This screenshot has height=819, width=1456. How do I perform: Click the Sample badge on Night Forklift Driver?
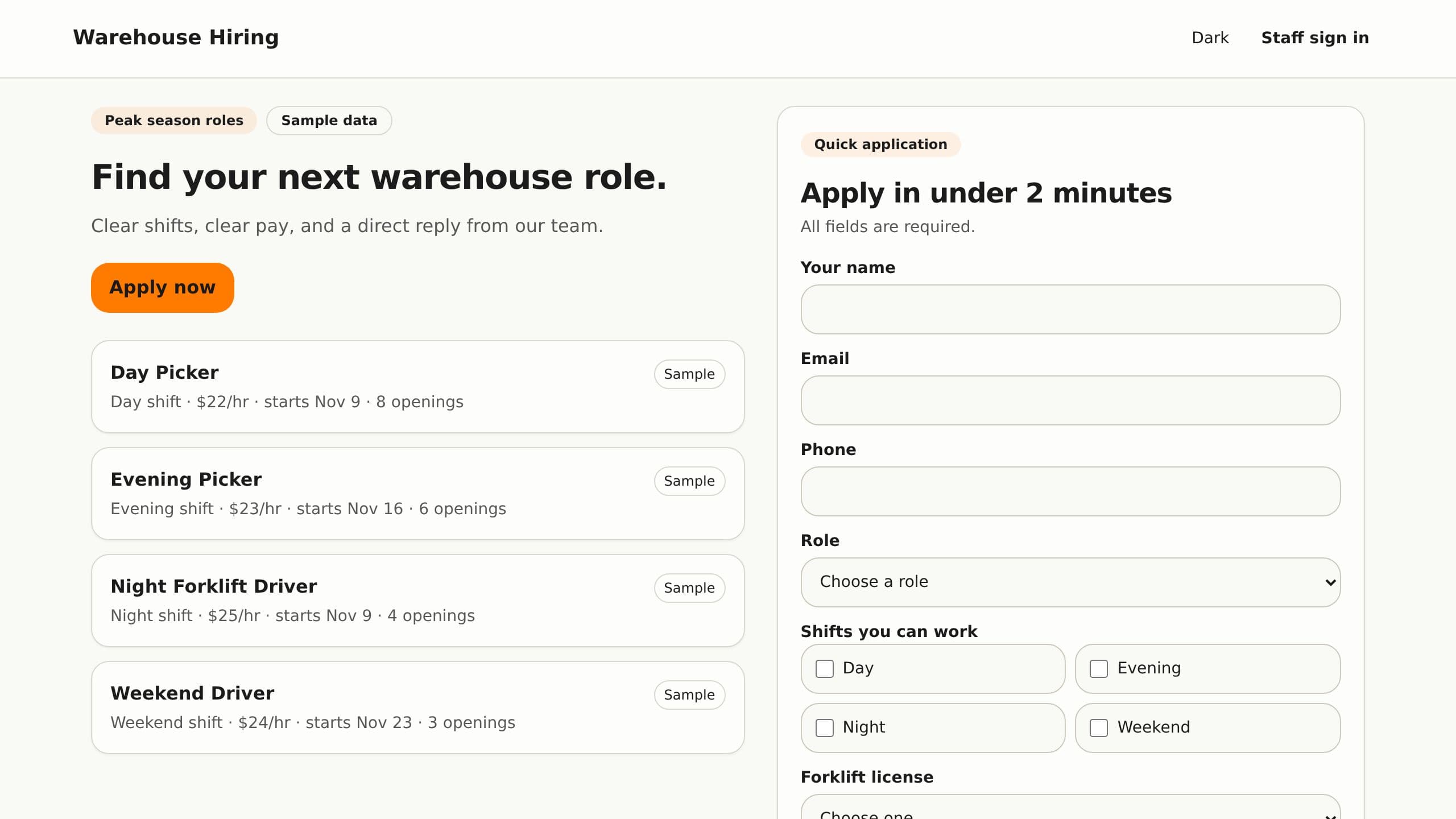click(x=689, y=588)
